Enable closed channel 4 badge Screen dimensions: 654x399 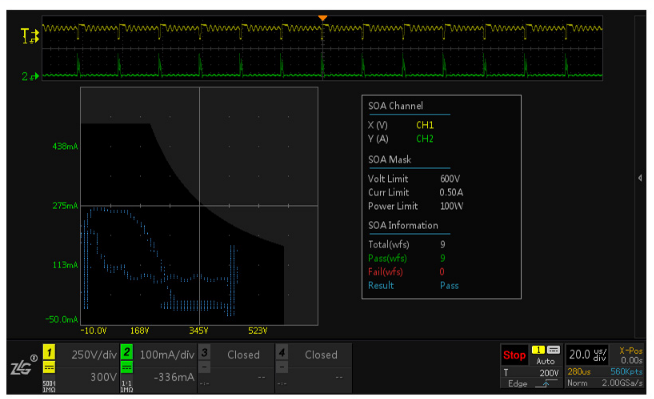point(282,352)
